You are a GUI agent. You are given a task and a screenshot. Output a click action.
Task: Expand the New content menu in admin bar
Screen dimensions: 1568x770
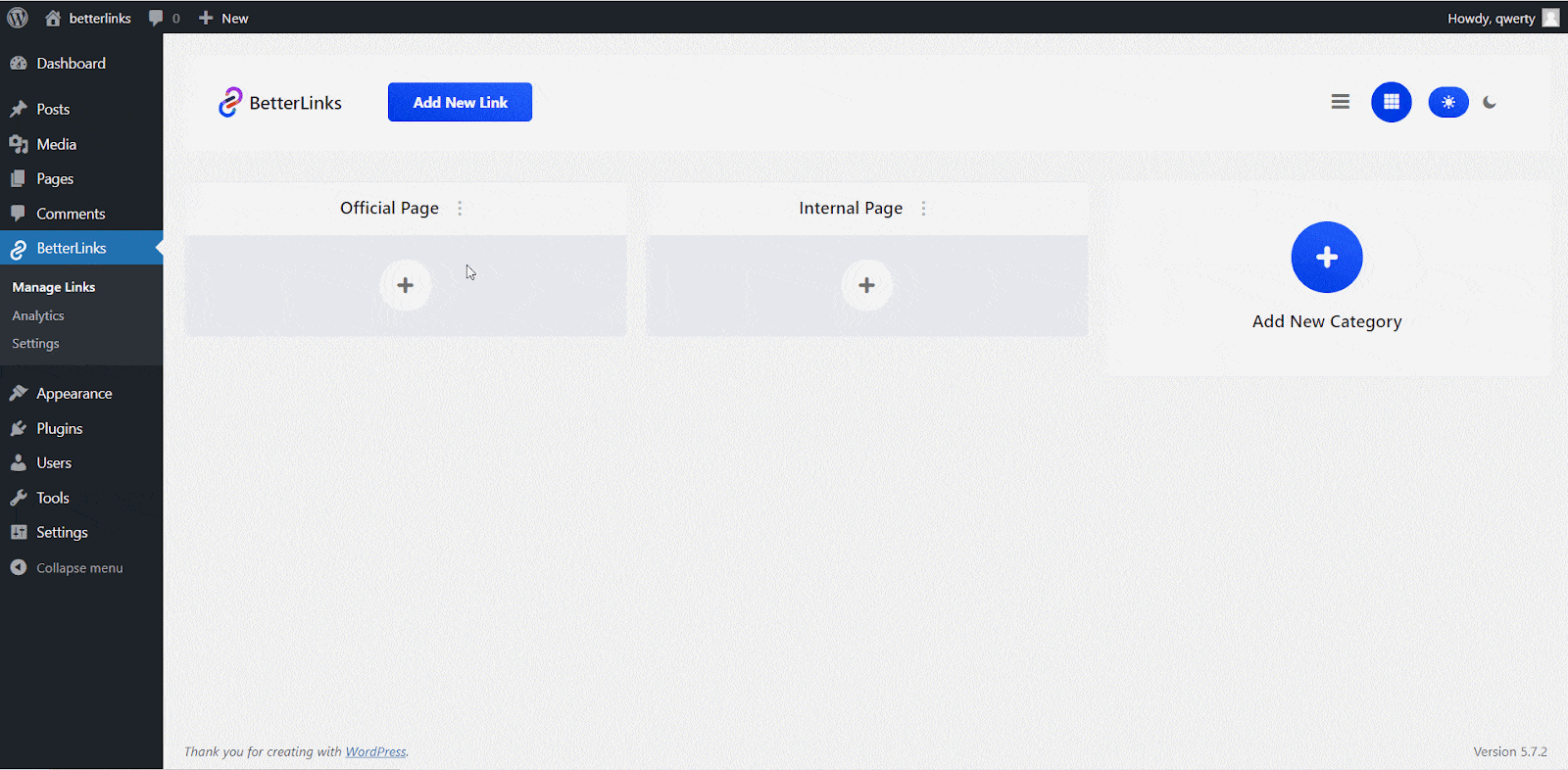[x=223, y=18]
